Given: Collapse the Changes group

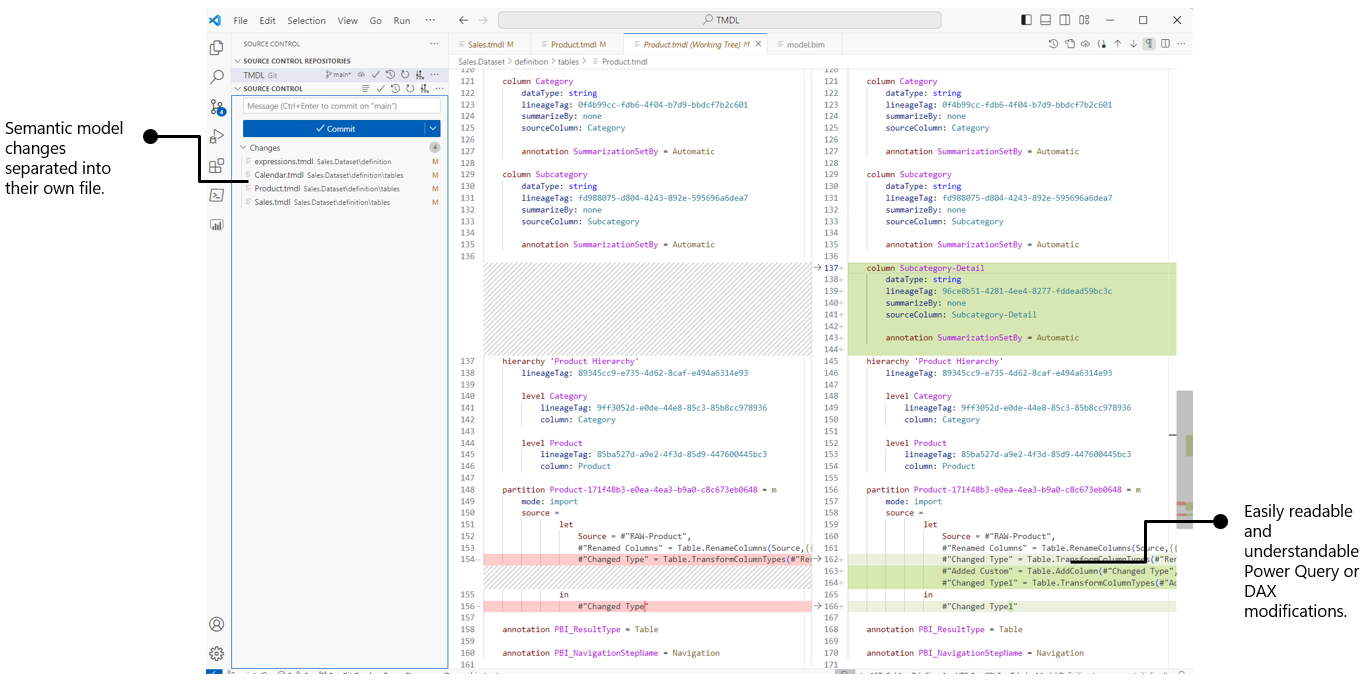Looking at the screenshot, I should tap(243, 148).
